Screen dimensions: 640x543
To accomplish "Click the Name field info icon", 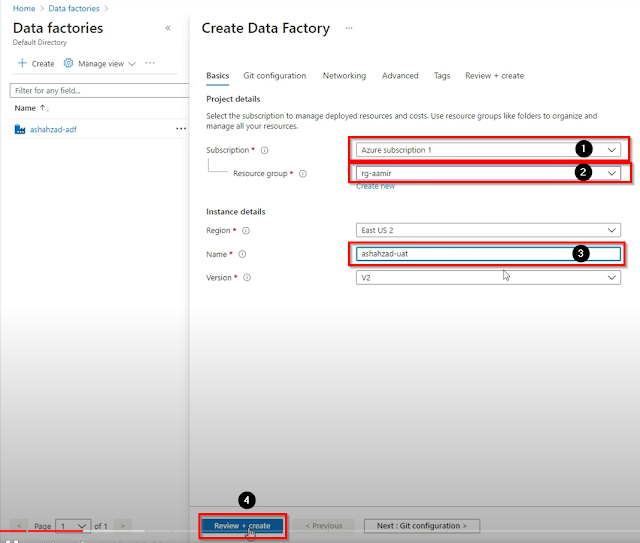I will (242, 254).
